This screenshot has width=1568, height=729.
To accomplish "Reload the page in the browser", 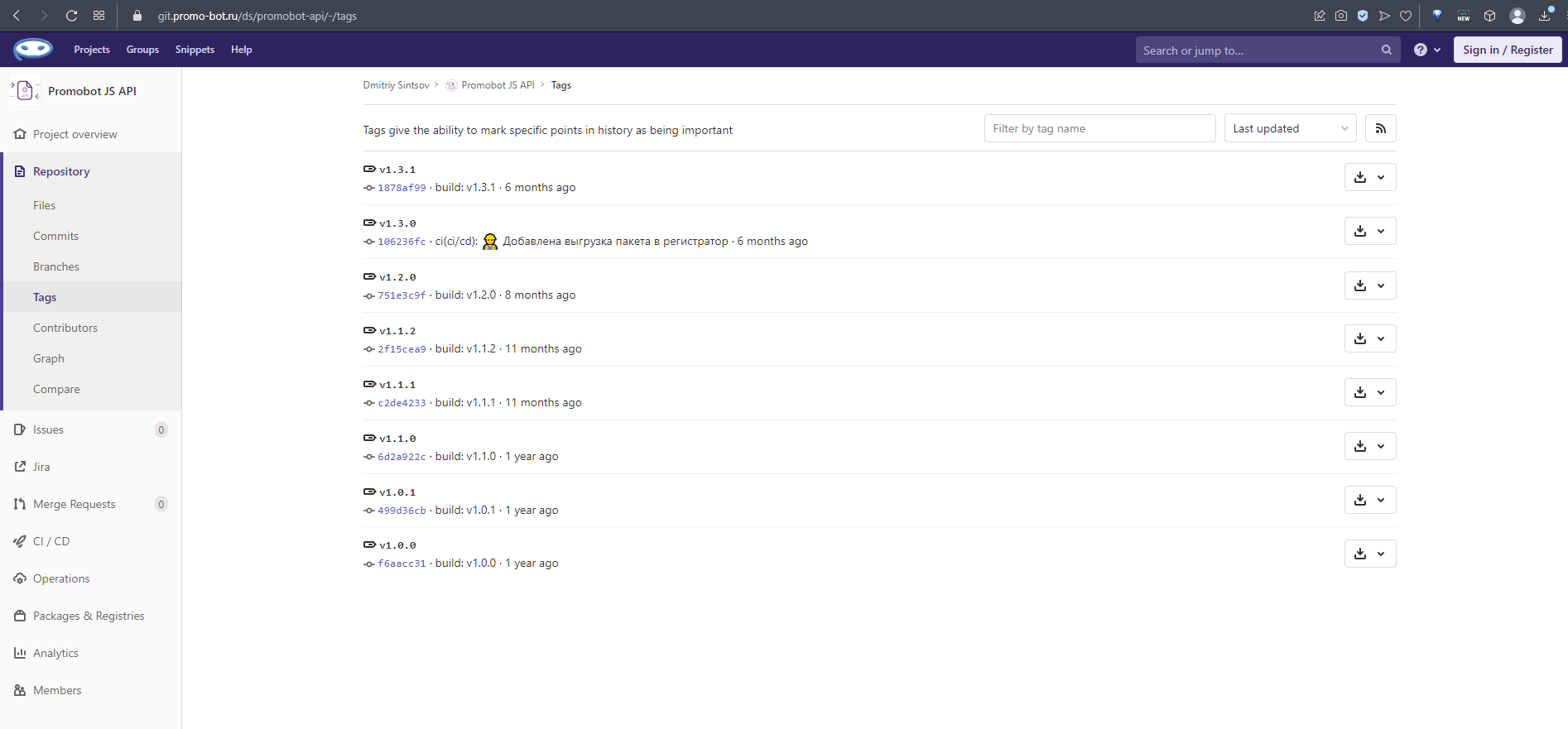I will pos(71,16).
